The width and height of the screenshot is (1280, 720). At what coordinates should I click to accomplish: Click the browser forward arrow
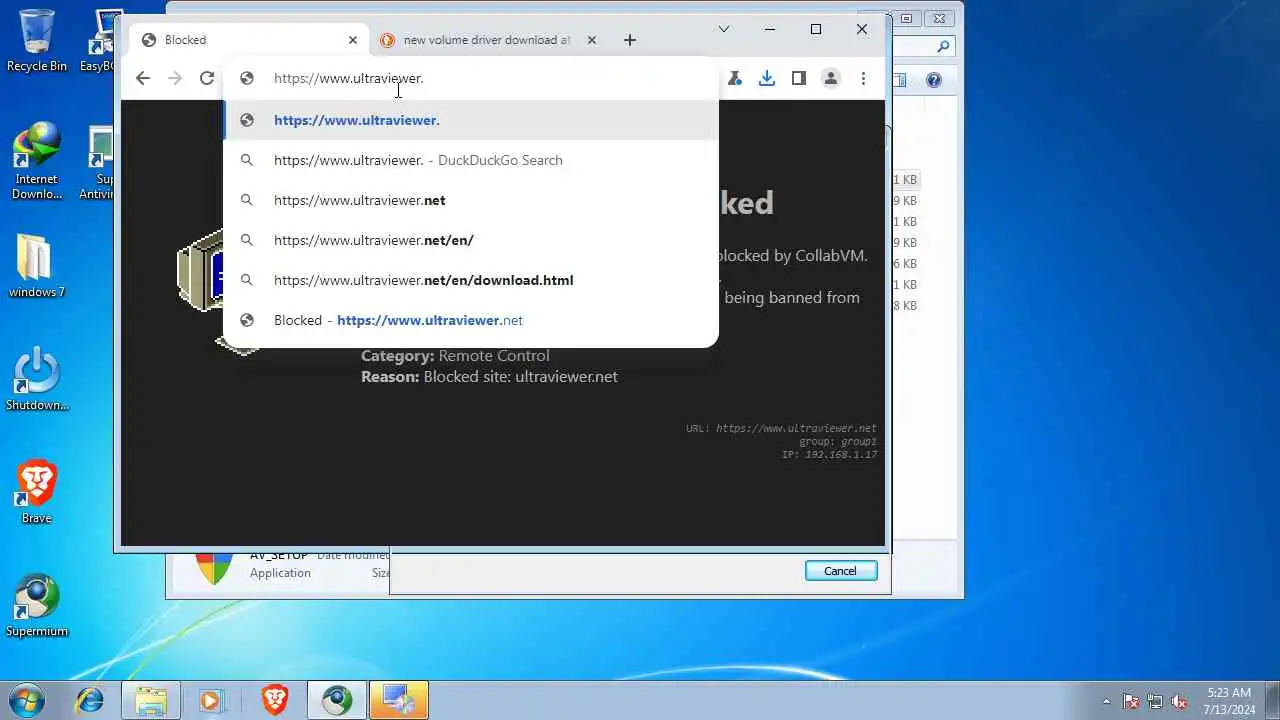pyautogui.click(x=175, y=78)
